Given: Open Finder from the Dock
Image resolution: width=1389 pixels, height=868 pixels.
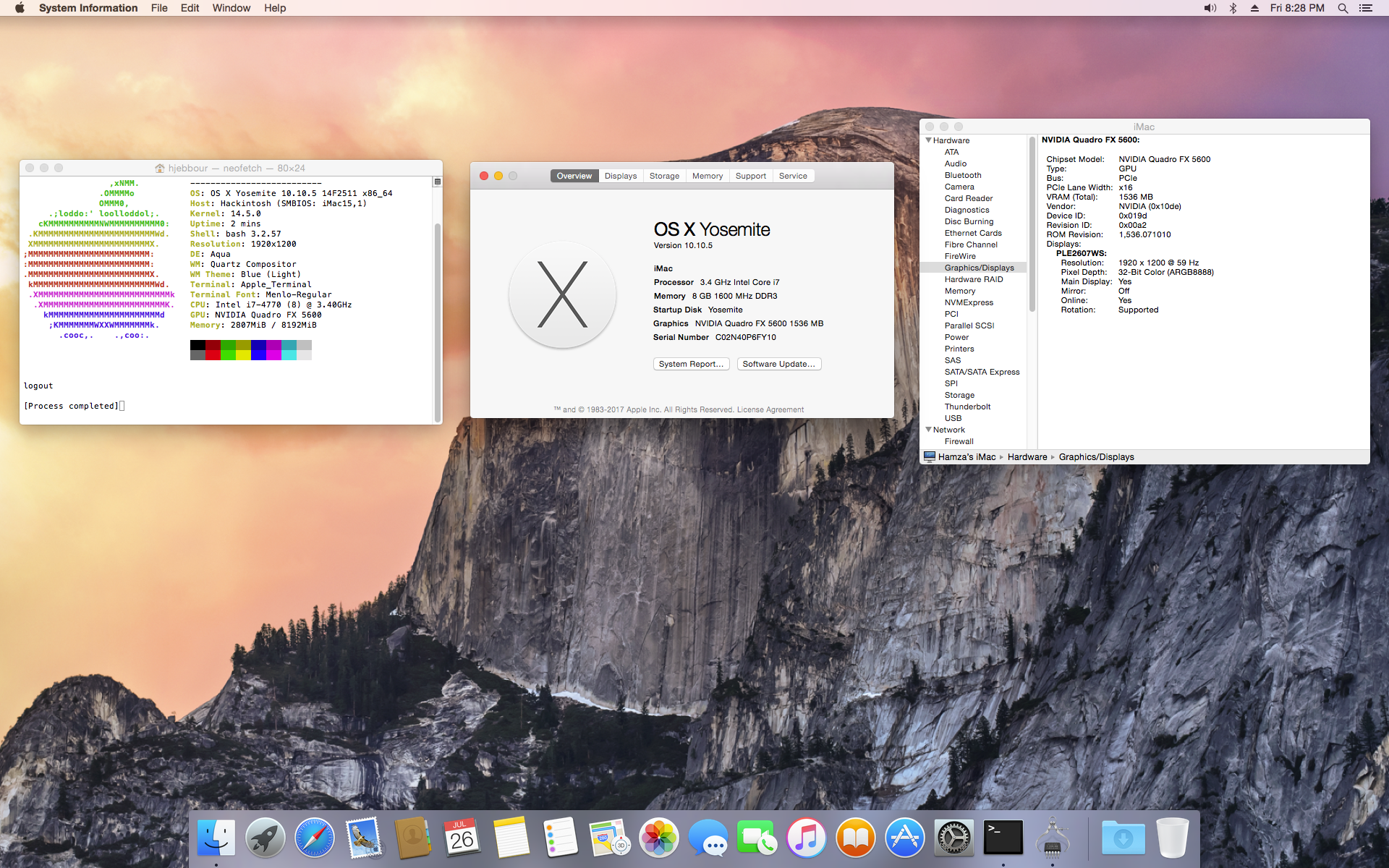Looking at the screenshot, I should [x=216, y=838].
